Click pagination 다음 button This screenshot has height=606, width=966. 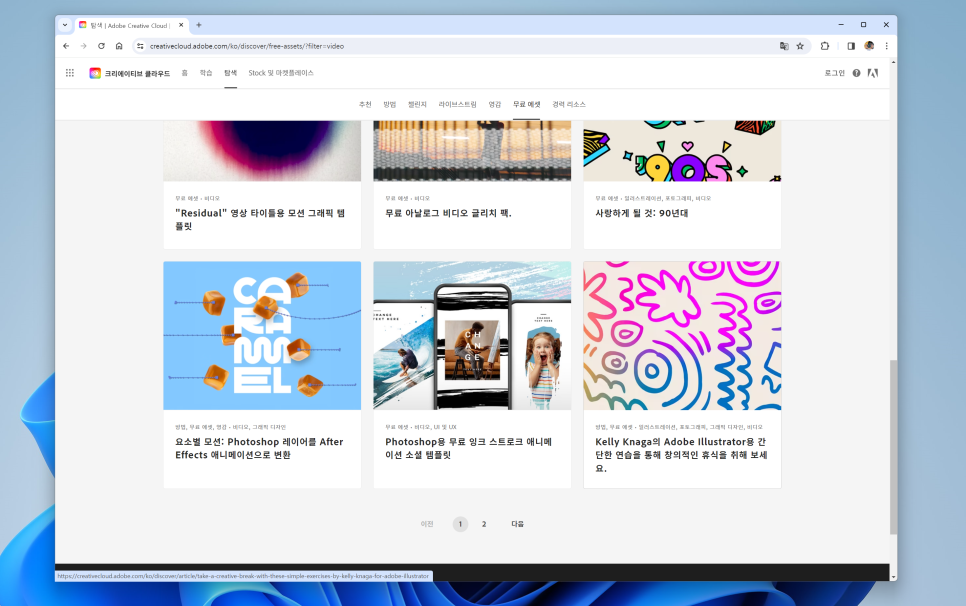(518, 524)
